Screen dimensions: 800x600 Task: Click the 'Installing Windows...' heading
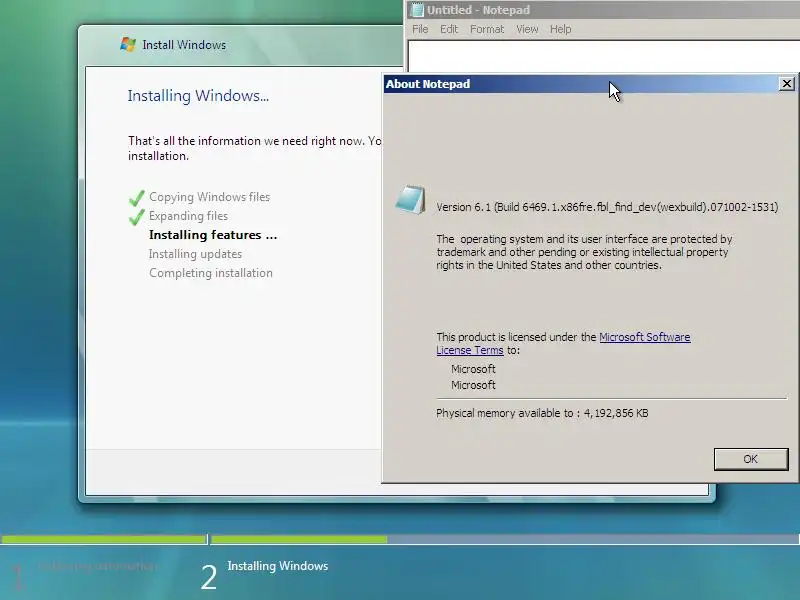pyautogui.click(x=198, y=95)
